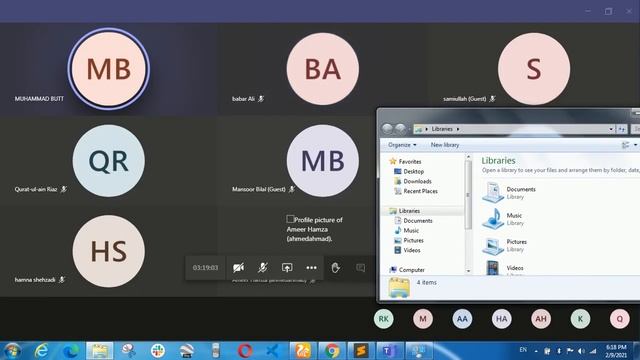Click the Libraries address bar breadcrumb

pos(442,129)
